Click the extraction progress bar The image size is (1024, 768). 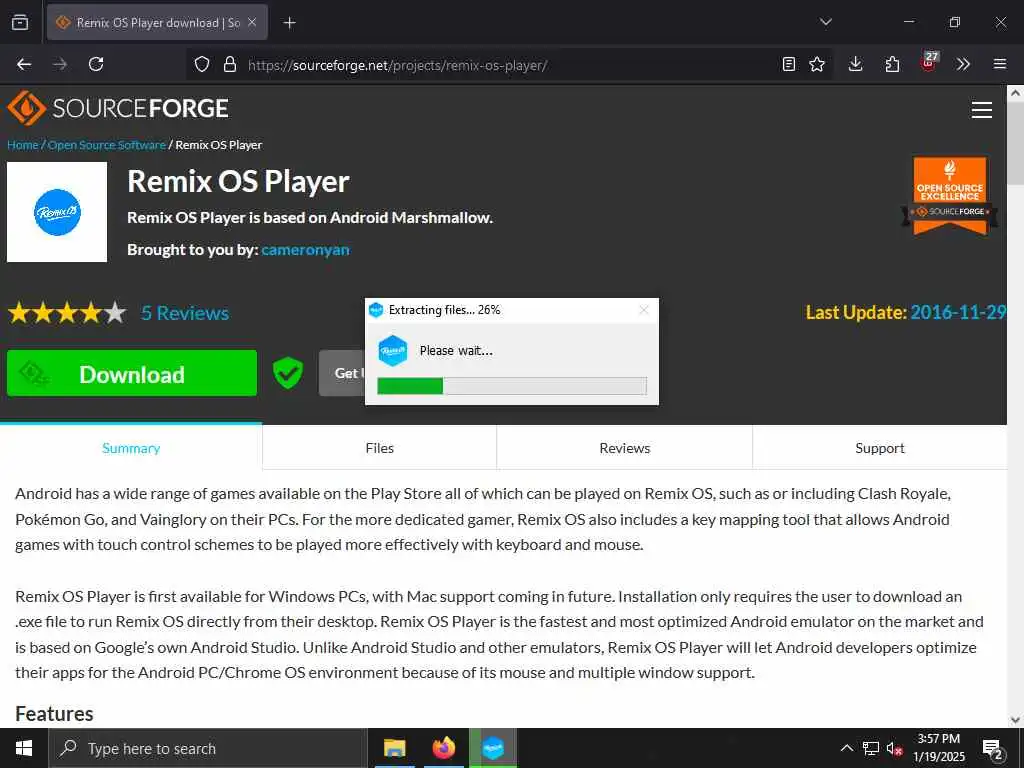tap(512, 386)
